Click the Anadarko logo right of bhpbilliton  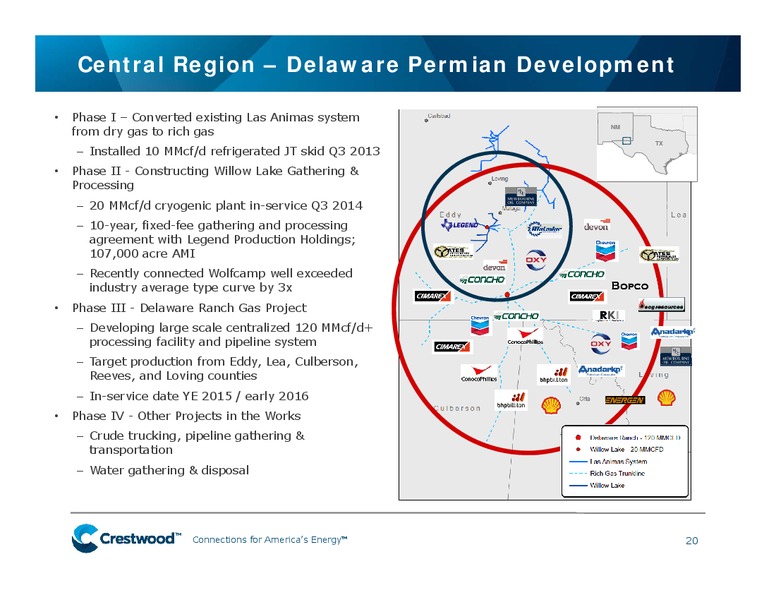click(601, 370)
